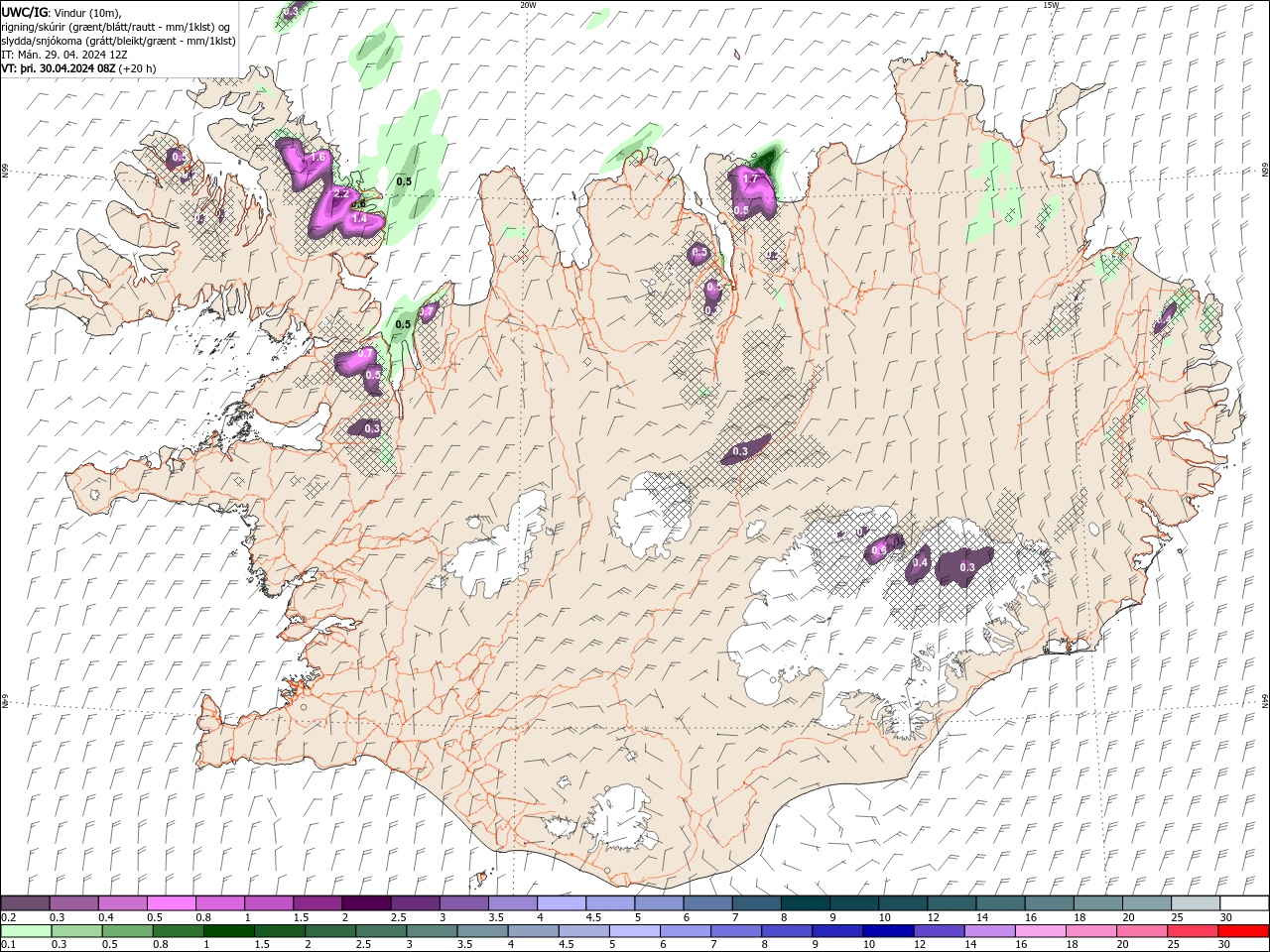Click the '30' label on the upper scale
Screen dimensions: 1270x952
(1225, 917)
